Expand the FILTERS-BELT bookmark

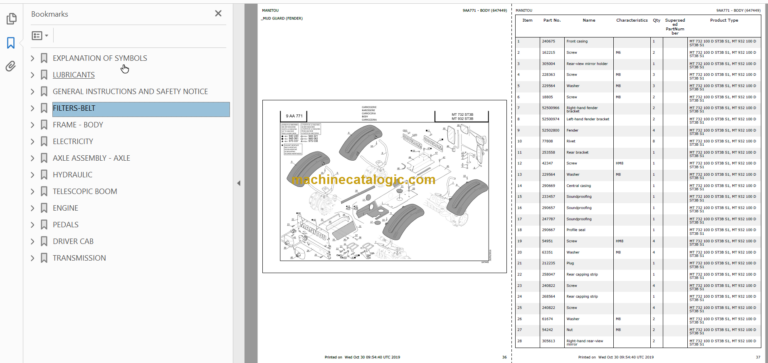[32, 108]
